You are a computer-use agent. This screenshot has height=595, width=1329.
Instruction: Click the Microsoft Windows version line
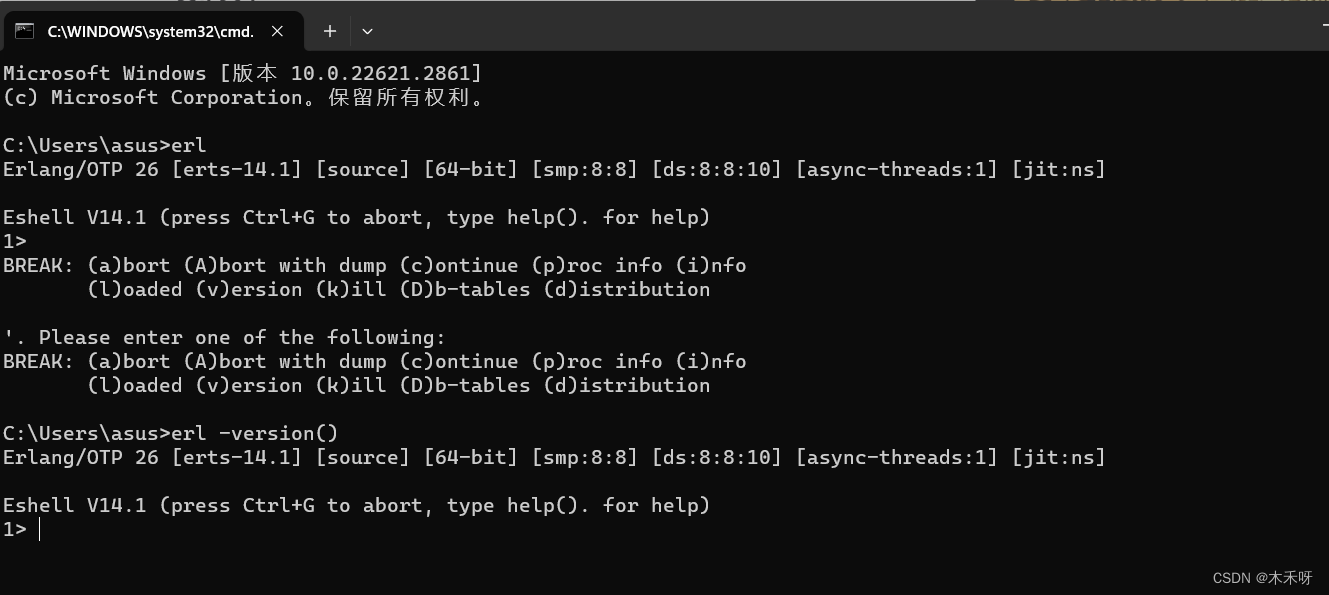pos(243,73)
